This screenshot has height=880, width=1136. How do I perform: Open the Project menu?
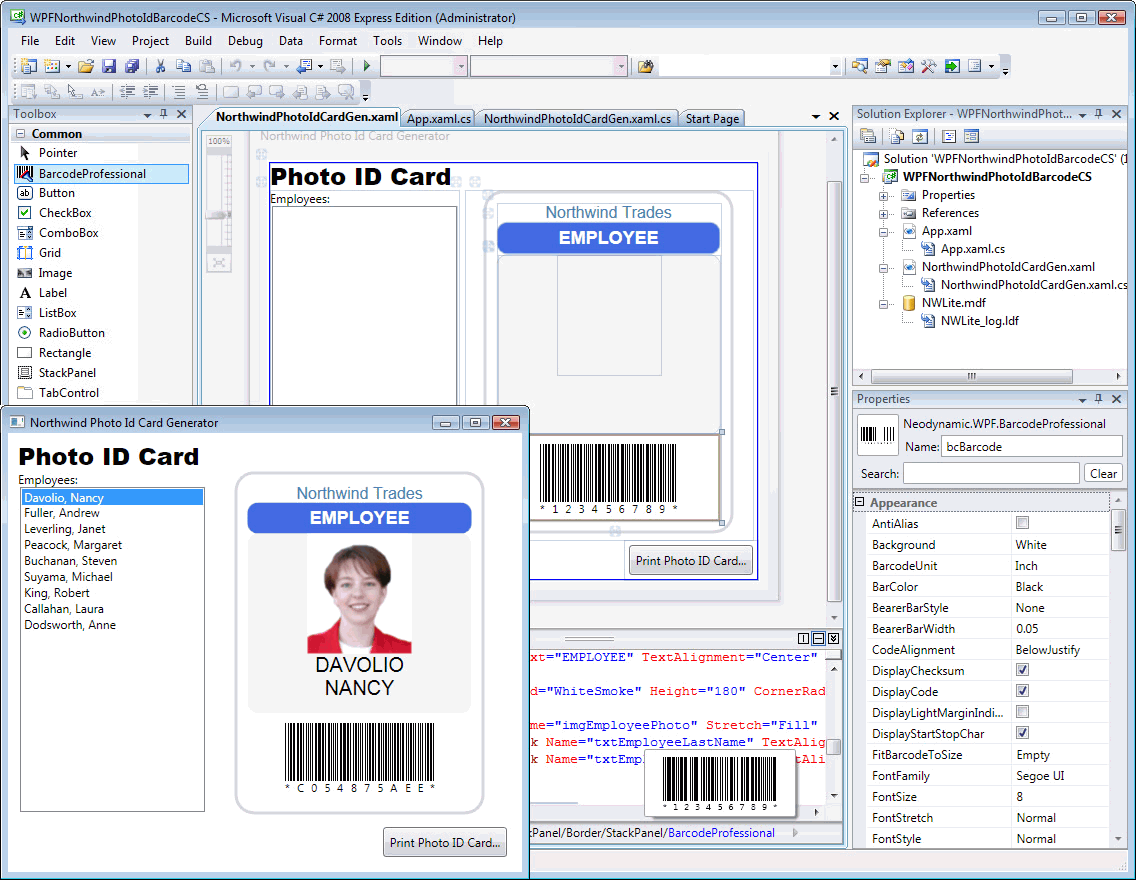click(x=150, y=41)
